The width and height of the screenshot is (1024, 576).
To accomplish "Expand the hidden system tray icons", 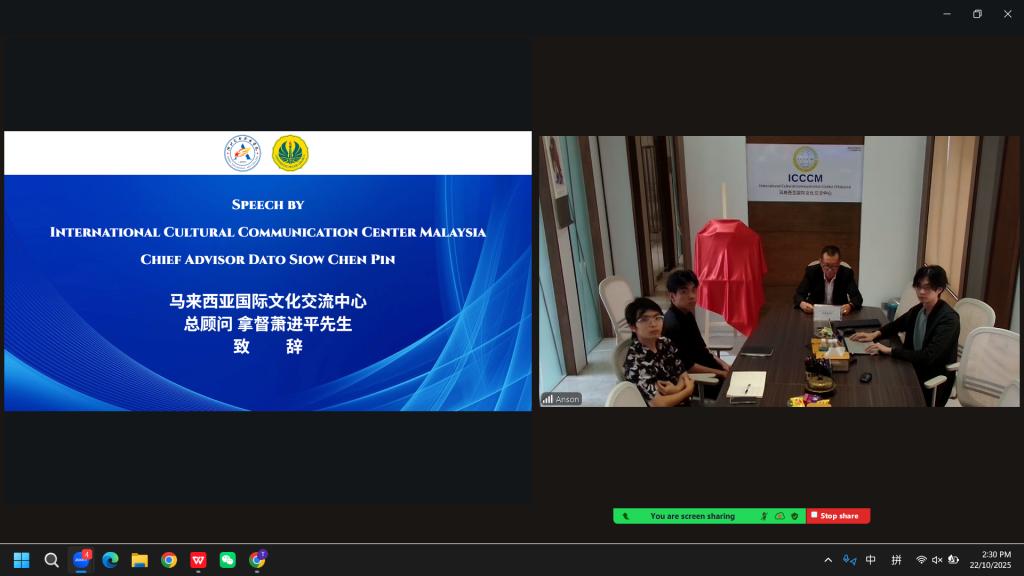I will click(x=828, y=560).
